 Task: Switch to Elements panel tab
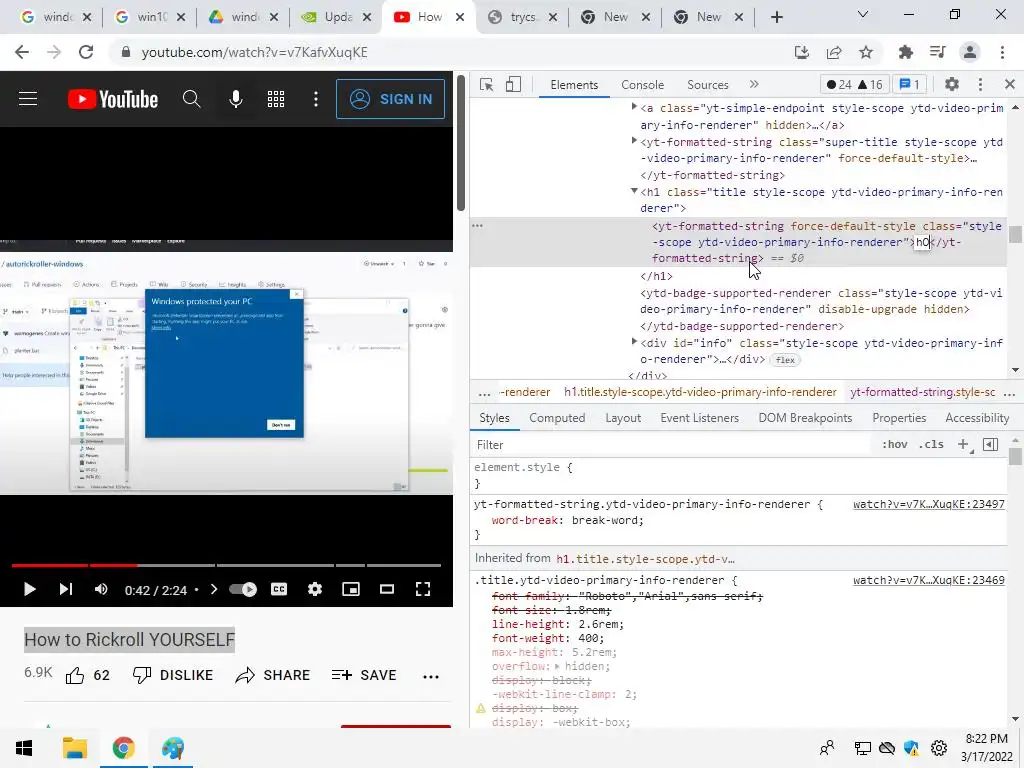[x=574, y=85]
